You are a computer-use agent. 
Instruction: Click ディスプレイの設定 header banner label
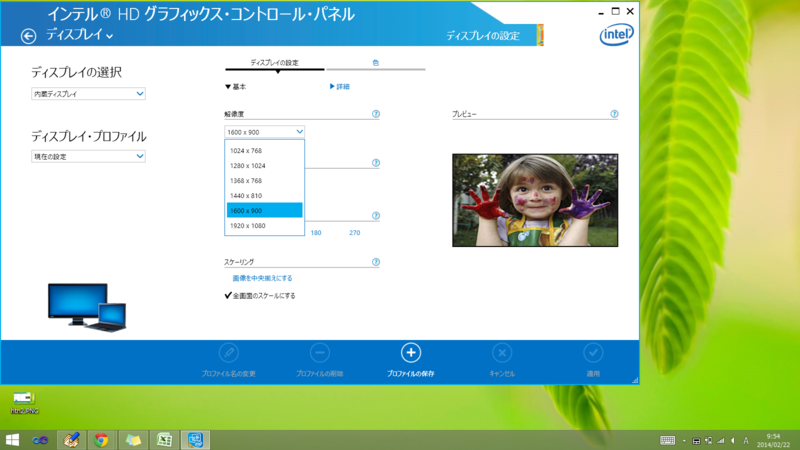coord(483,36)
